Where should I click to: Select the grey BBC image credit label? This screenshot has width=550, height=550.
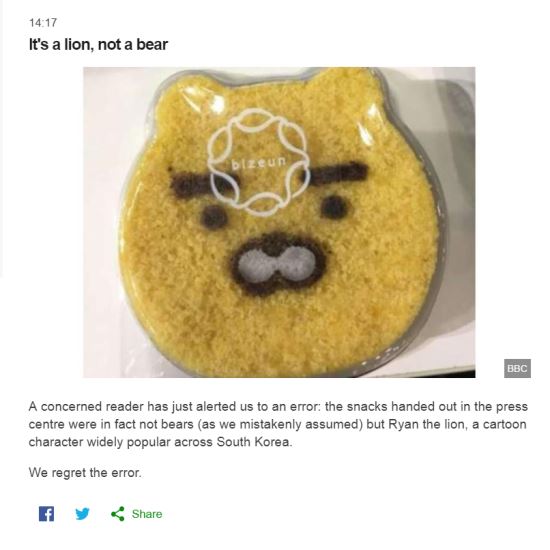click(517, 368)
